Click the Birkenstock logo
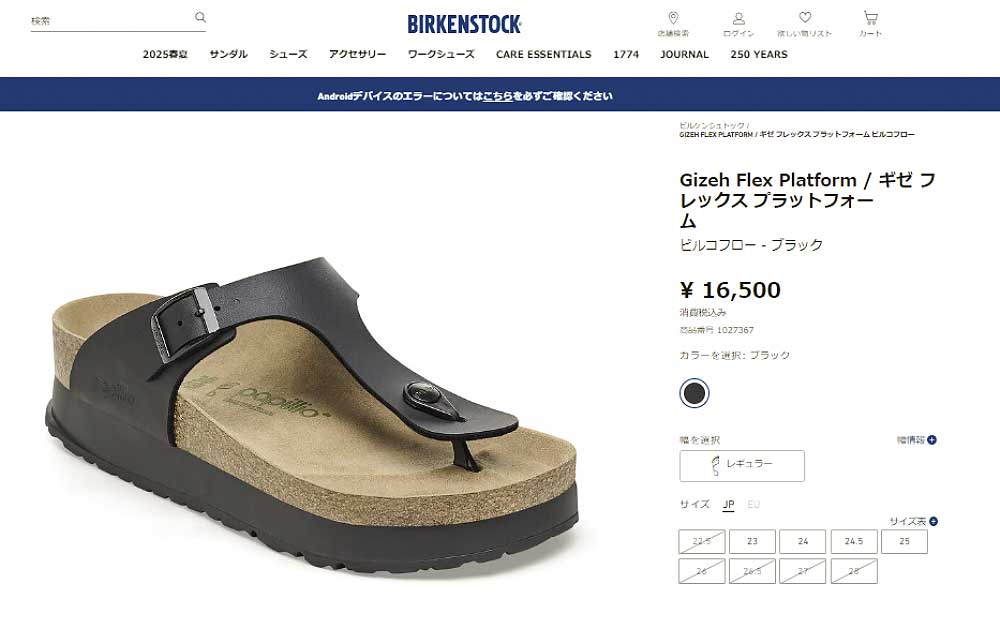Screen dimensions: 1000x628 click(x=464, y=24)
